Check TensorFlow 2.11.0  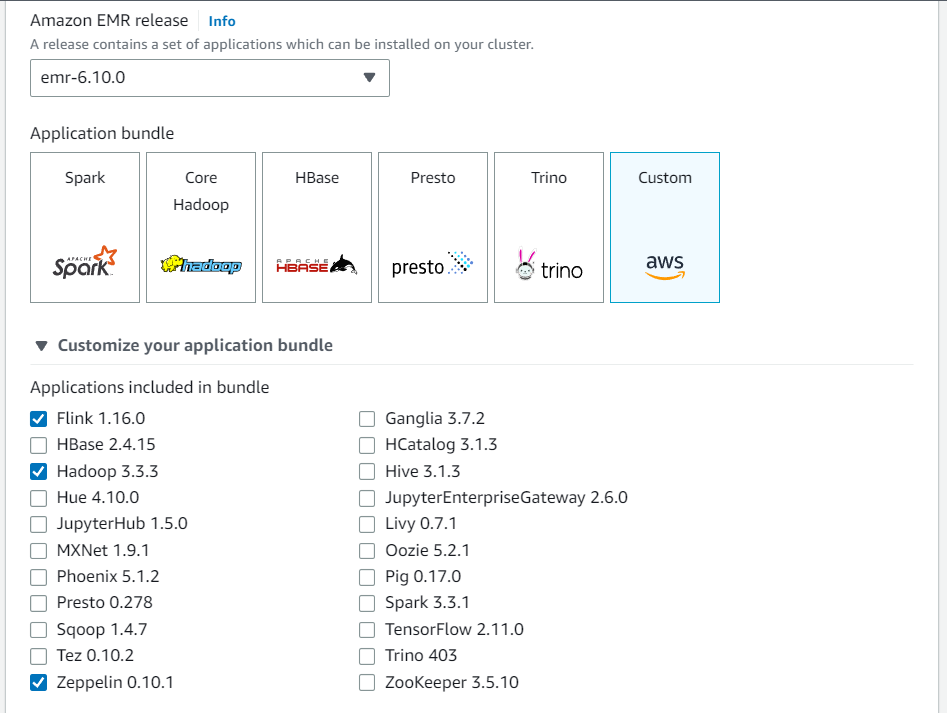pos(367,629)
